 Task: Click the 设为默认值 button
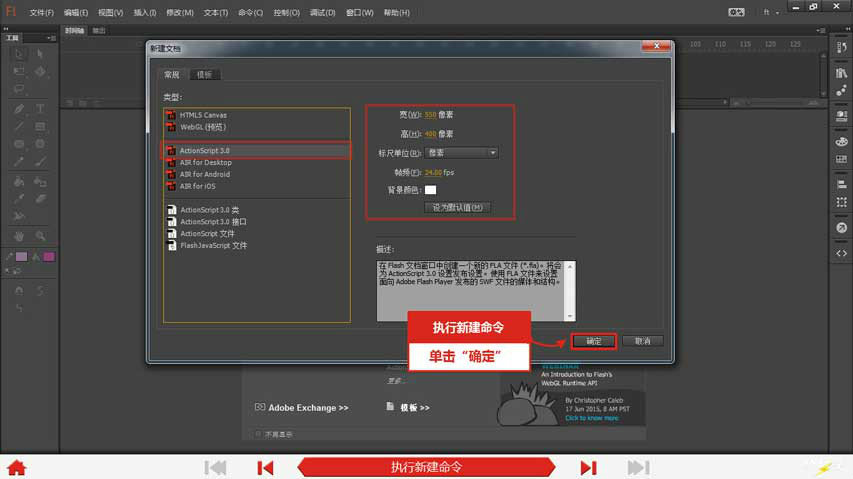point(458,208)
